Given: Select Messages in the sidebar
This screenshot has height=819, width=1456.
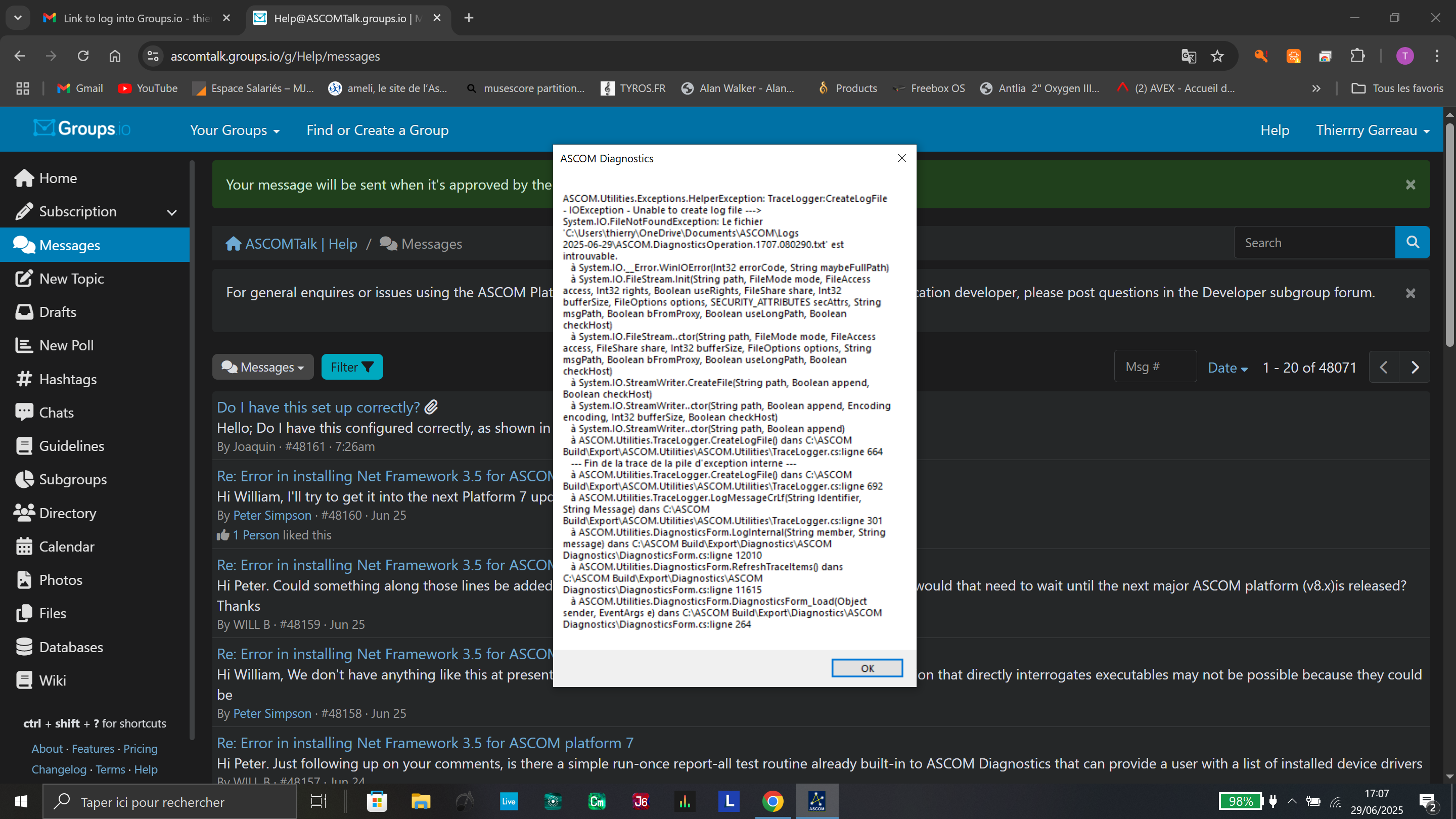Looking at the screenshot, I should (95, 245).
